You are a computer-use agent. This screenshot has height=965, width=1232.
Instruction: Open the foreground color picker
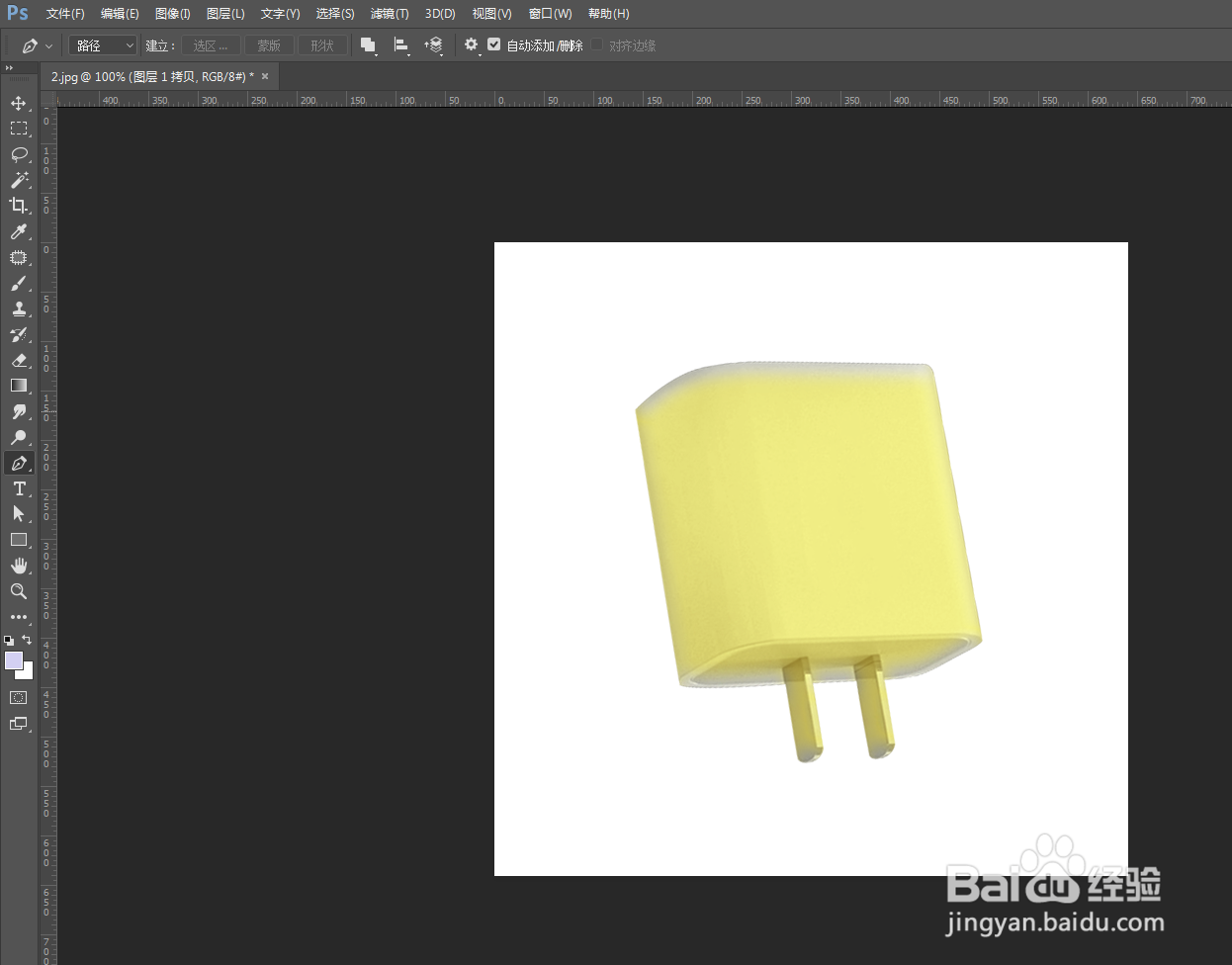click(x=12, y=659)
